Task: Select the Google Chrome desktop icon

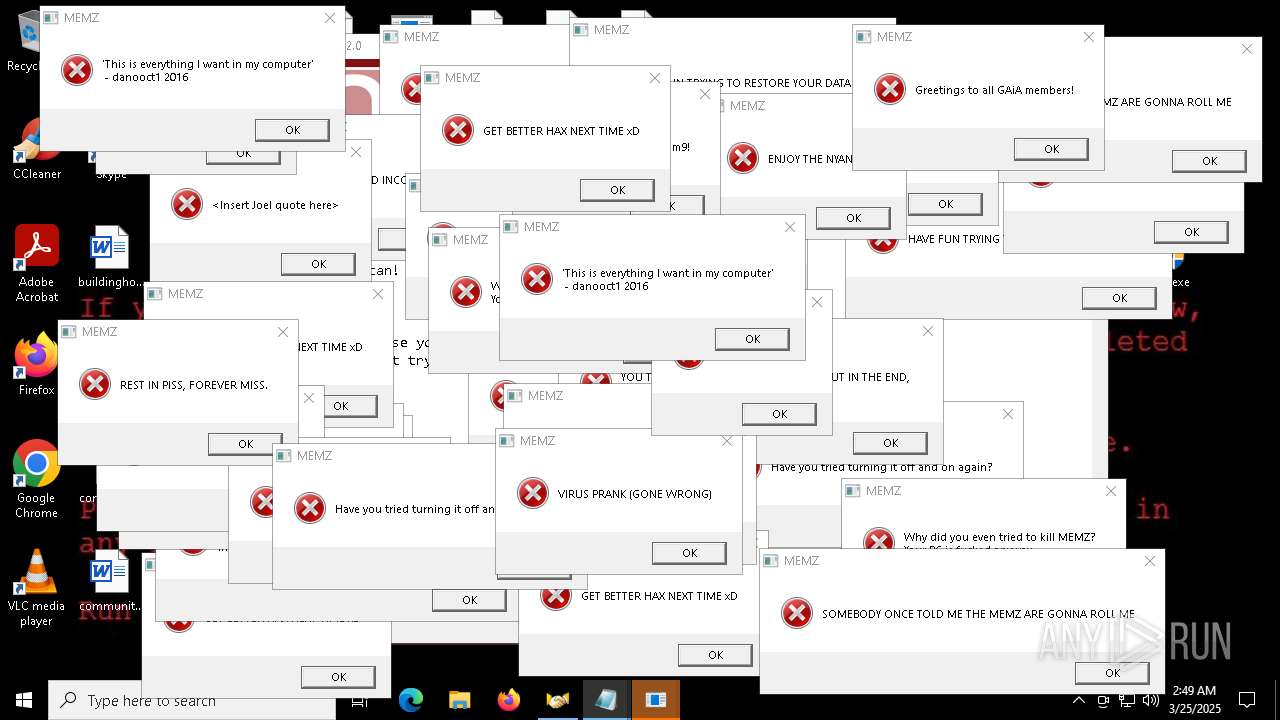Action: pyautogui.click(x=37, y=480)
